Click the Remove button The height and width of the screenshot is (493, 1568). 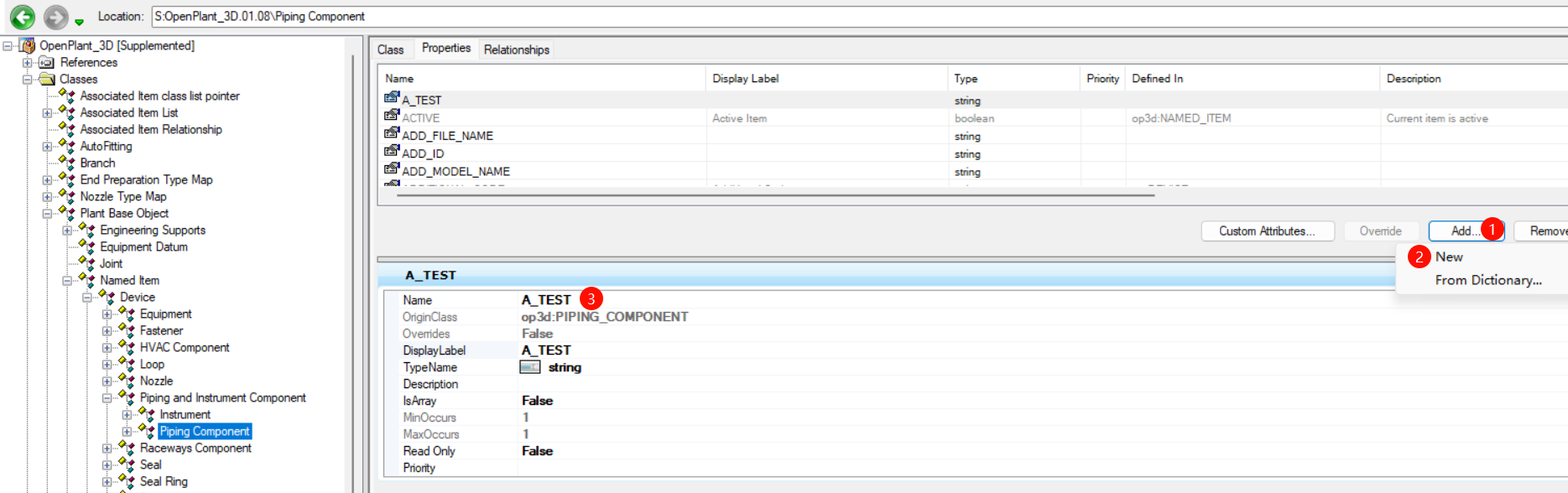coord(1542,231)
